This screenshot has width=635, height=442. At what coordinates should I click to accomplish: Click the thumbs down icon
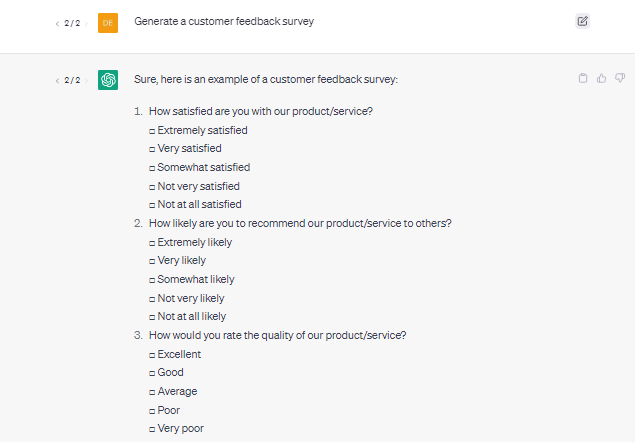coord(620,78)
